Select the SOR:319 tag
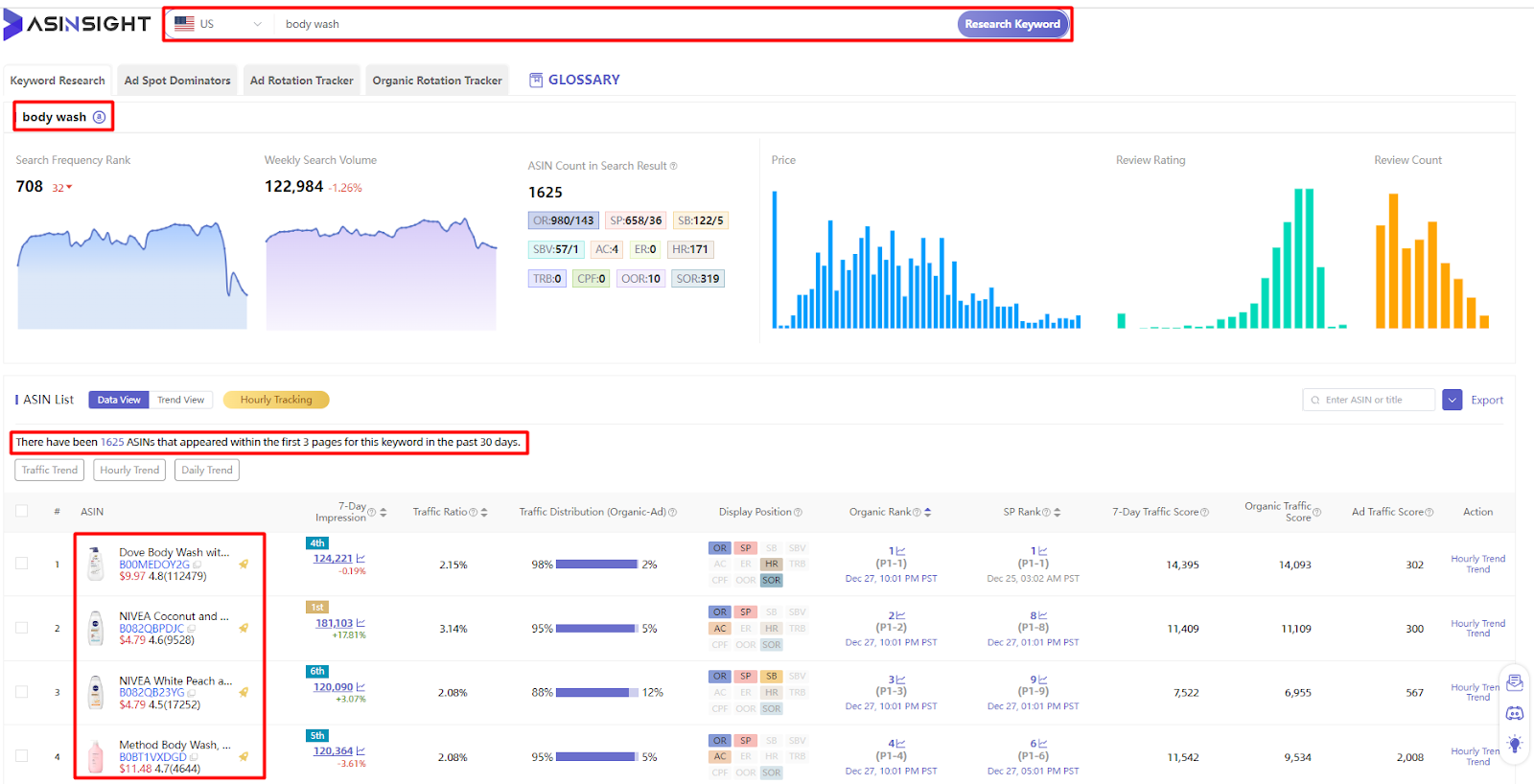This screenshot has height=784, width=1534. click(x=698, y=279)
